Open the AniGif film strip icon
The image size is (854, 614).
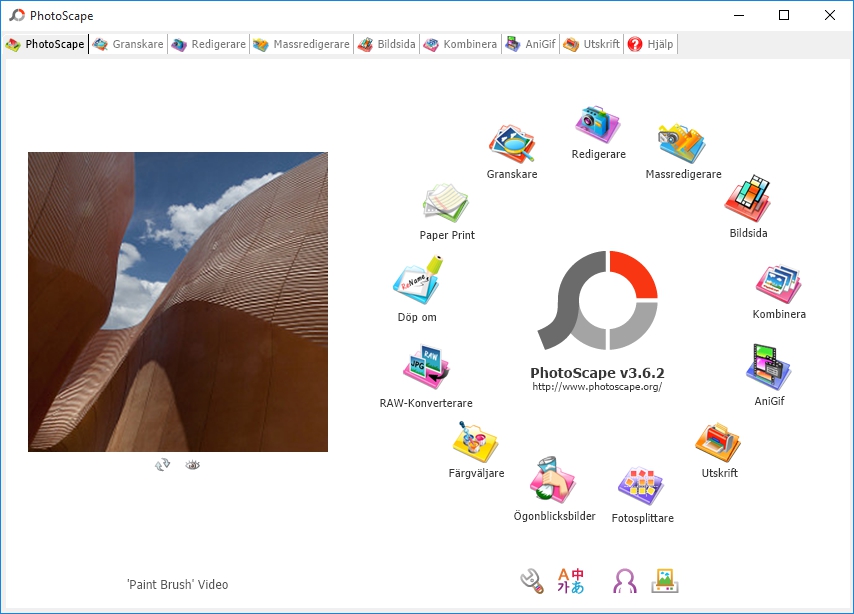768,367
